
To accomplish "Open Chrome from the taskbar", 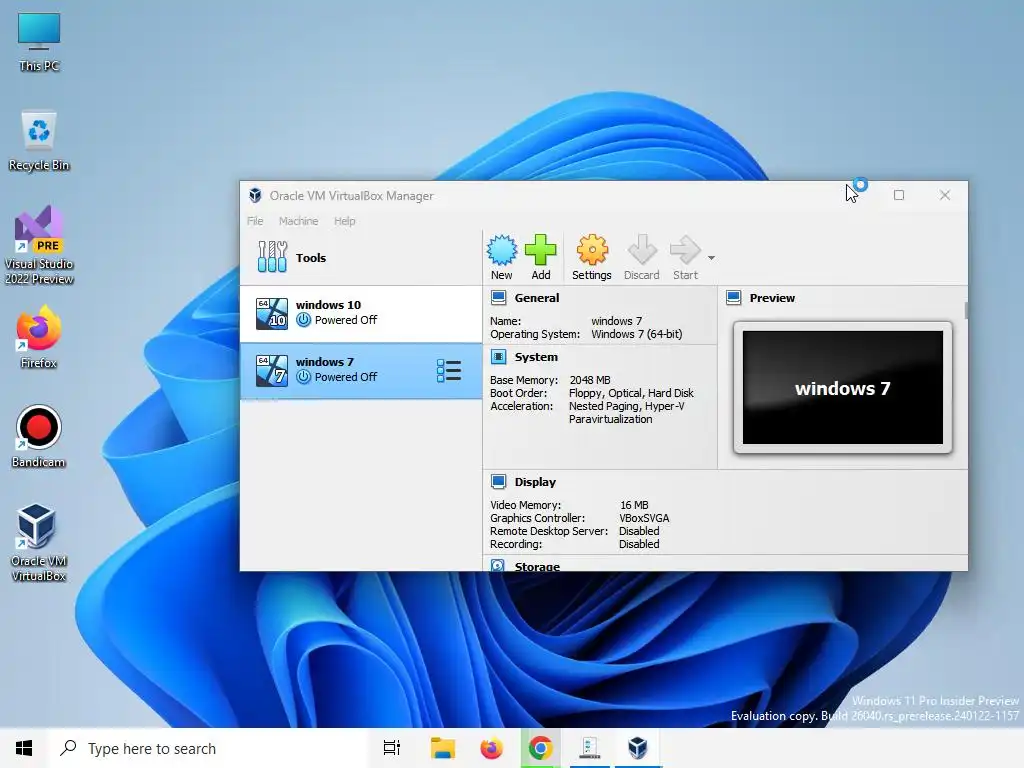I will 540,748.
